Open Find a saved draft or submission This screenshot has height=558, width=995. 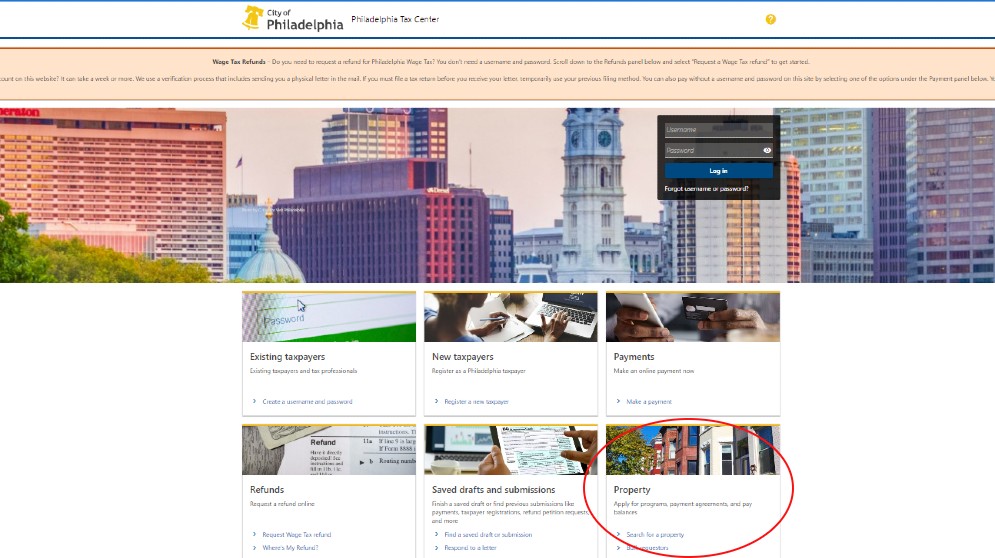tap(488, 535)
